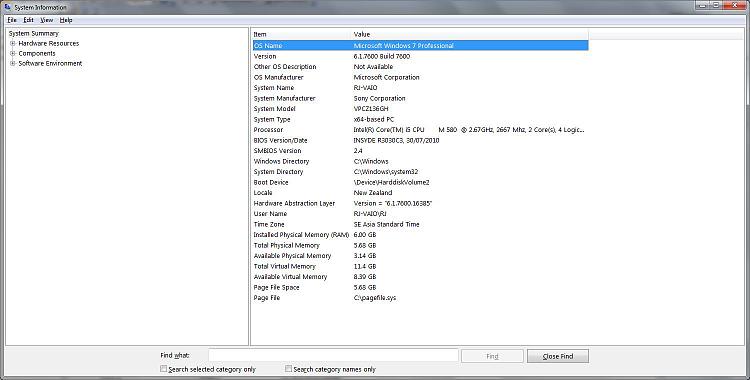
Task: Click the Find button
Action: pos(492,356)
